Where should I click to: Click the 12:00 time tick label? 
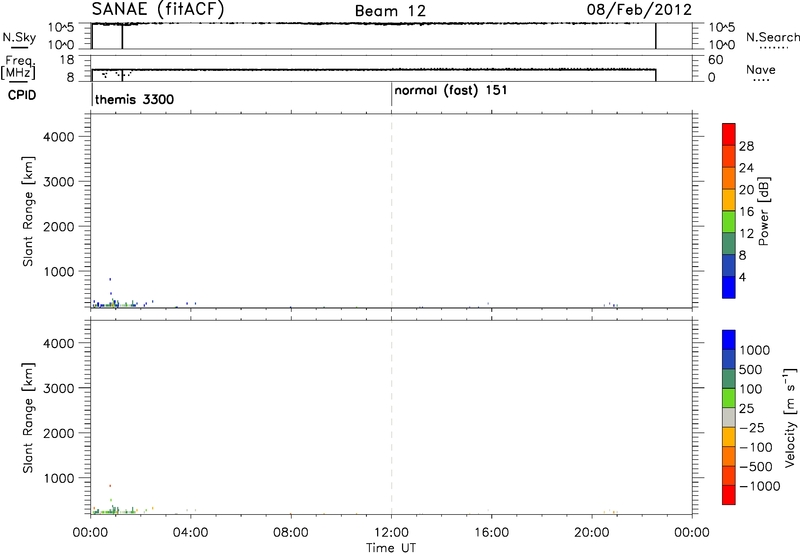pos(391,533)
